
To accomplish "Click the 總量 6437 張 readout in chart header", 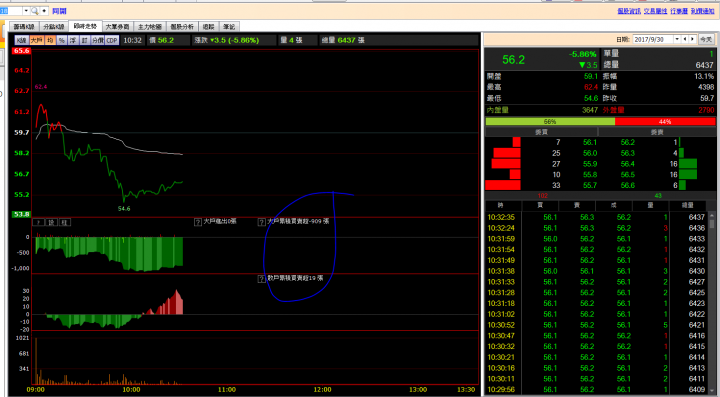I will tap(343, 40).
